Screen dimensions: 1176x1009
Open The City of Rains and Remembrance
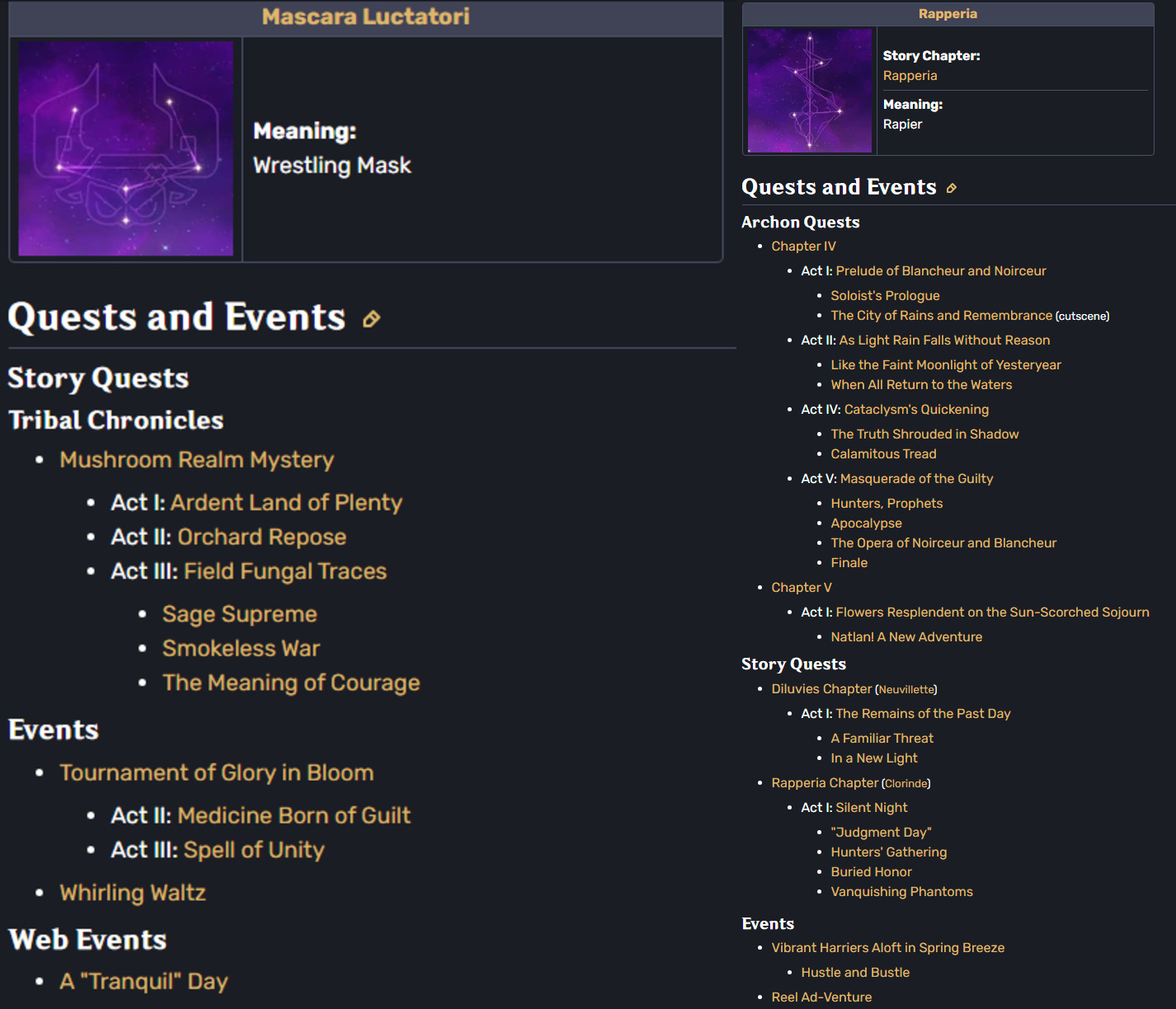coord(942,316)
